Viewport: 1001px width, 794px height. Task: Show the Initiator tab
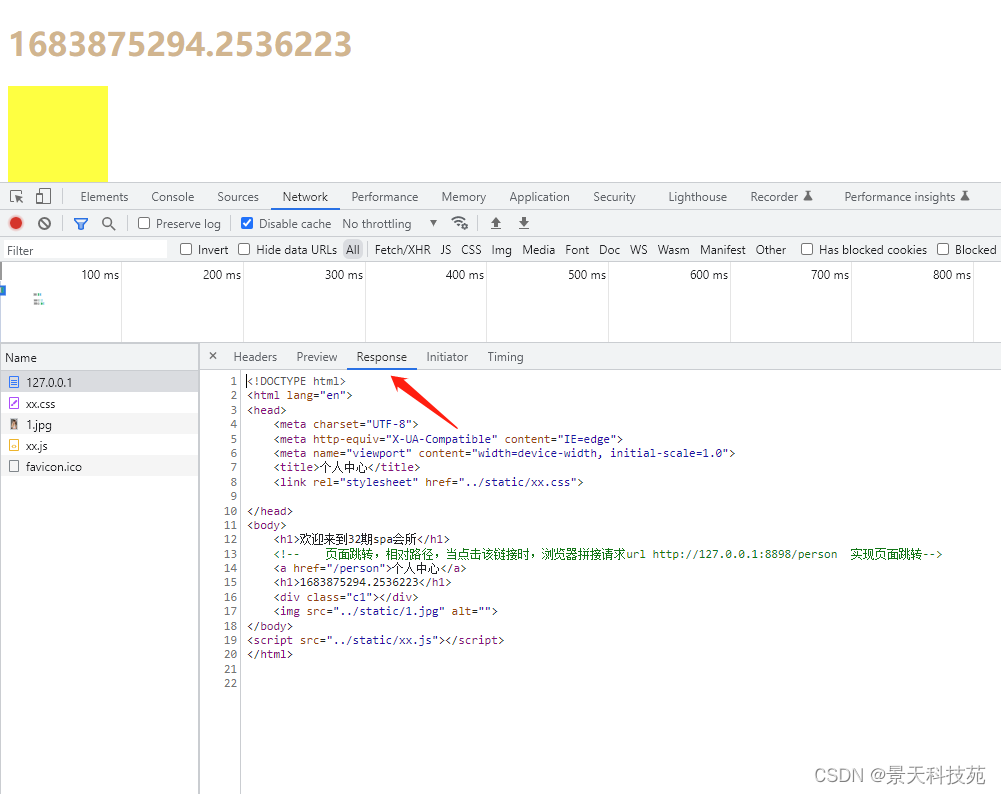click(x=447, y=357)
